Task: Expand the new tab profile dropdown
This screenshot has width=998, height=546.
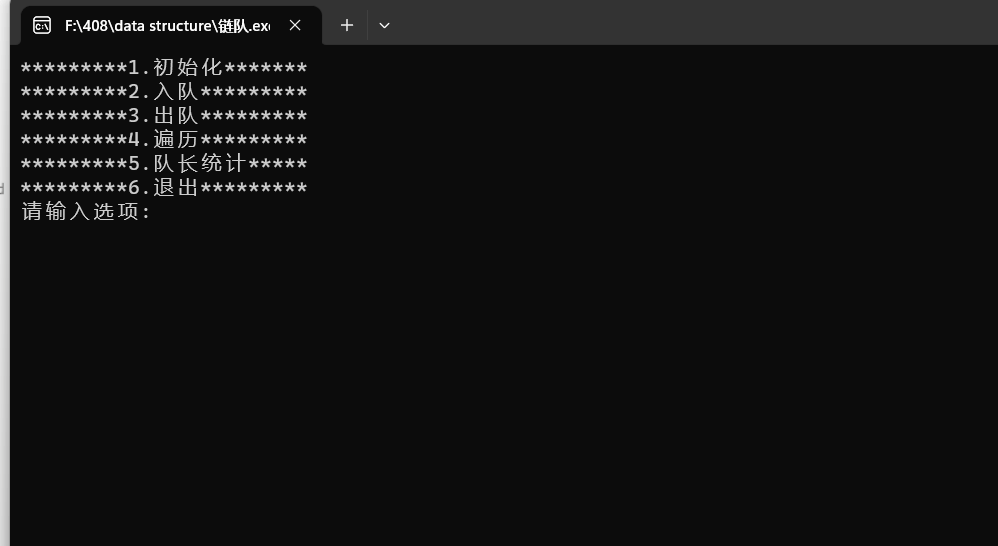Action: 384,25
